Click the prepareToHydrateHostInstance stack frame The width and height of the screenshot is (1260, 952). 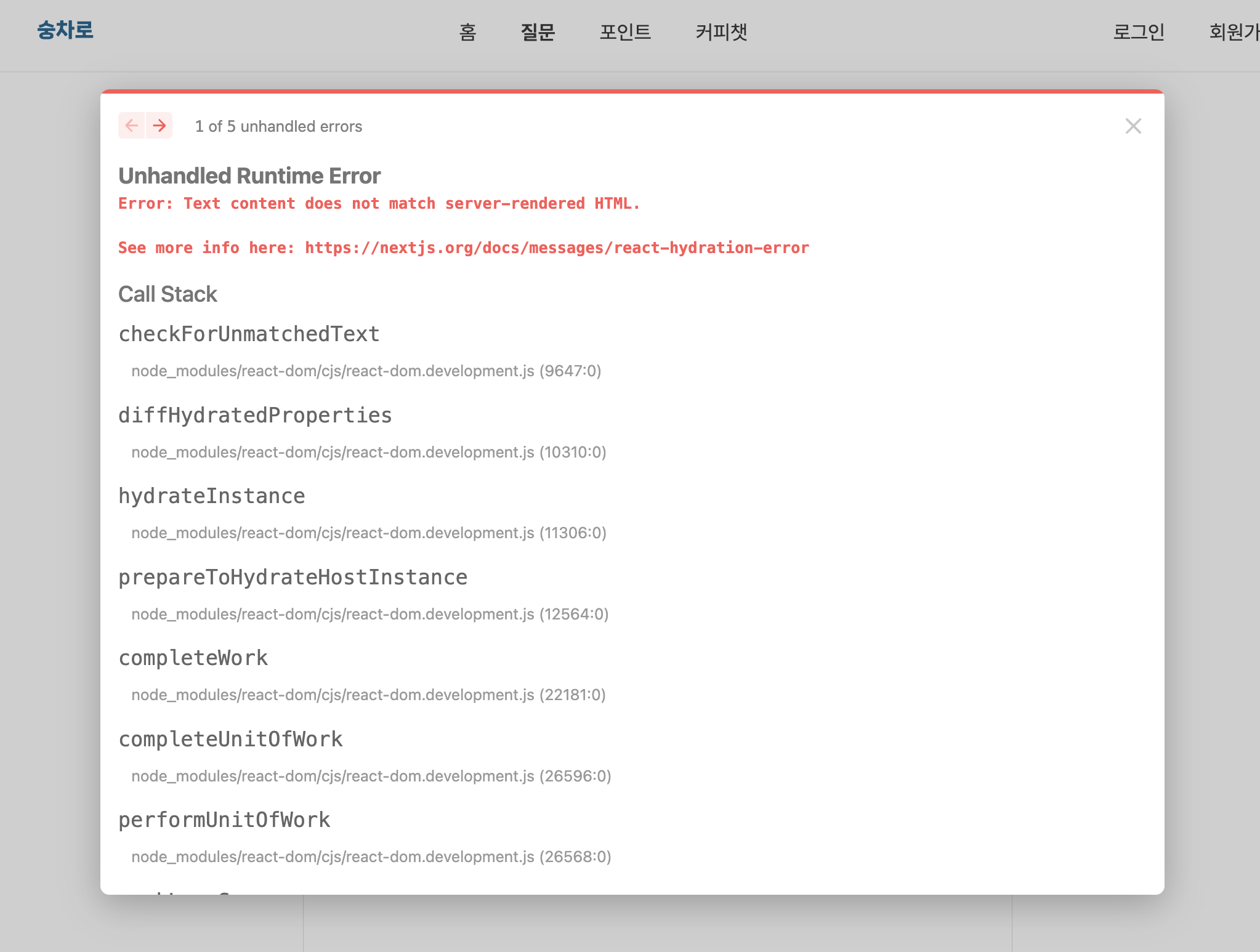293,577
